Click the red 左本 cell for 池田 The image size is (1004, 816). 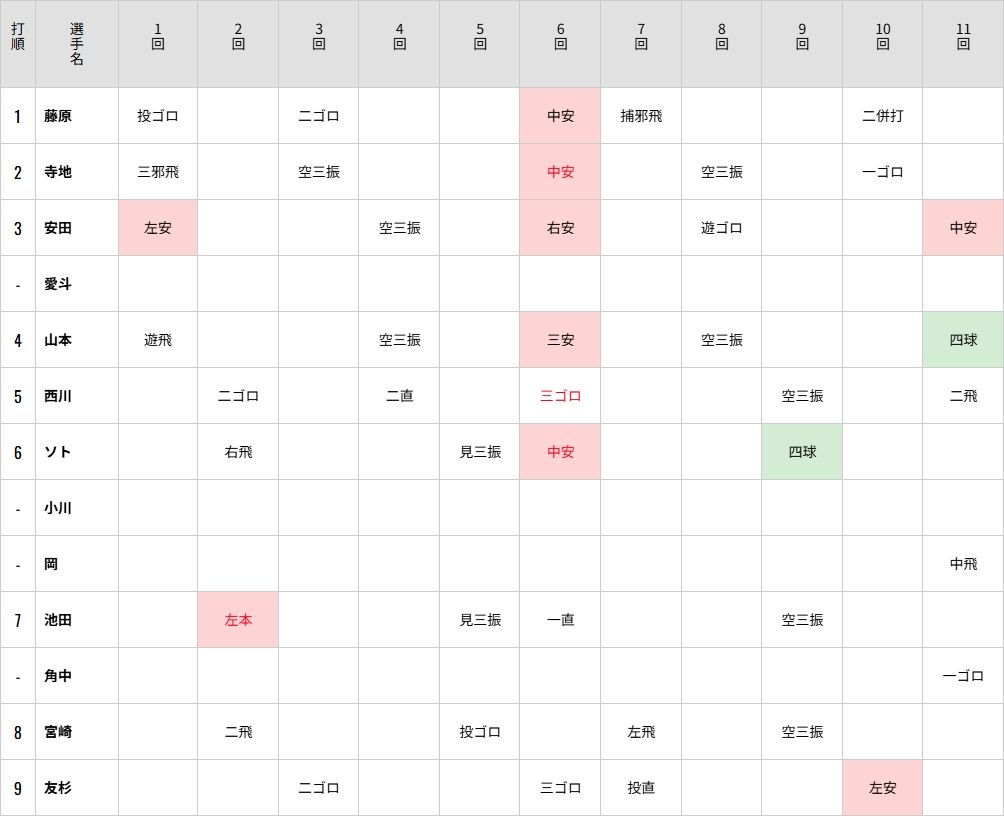point(238,620)
